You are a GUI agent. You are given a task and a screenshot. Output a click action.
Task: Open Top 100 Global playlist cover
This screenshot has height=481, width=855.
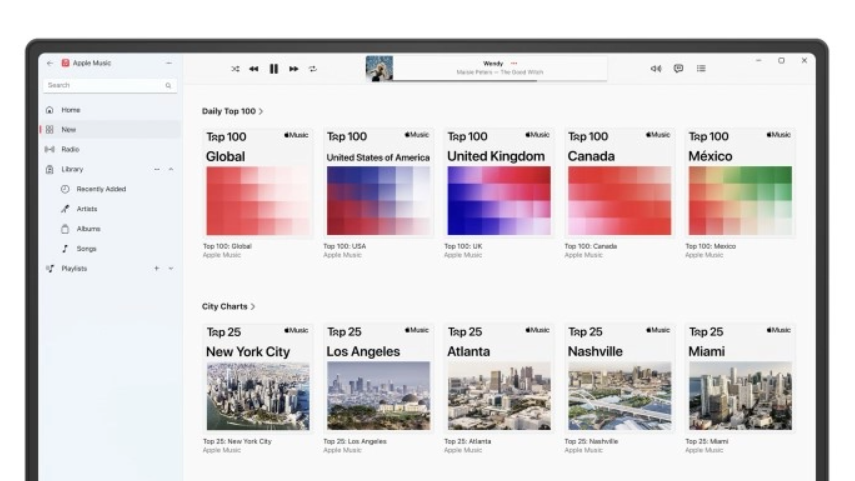click(x=258, y=183)
